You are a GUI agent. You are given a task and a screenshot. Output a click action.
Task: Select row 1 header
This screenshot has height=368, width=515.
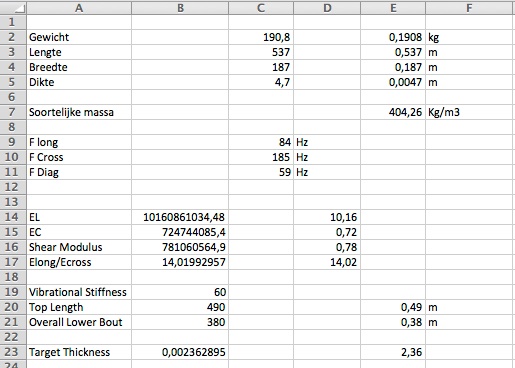pyautogui.click(x=13, y=22)
